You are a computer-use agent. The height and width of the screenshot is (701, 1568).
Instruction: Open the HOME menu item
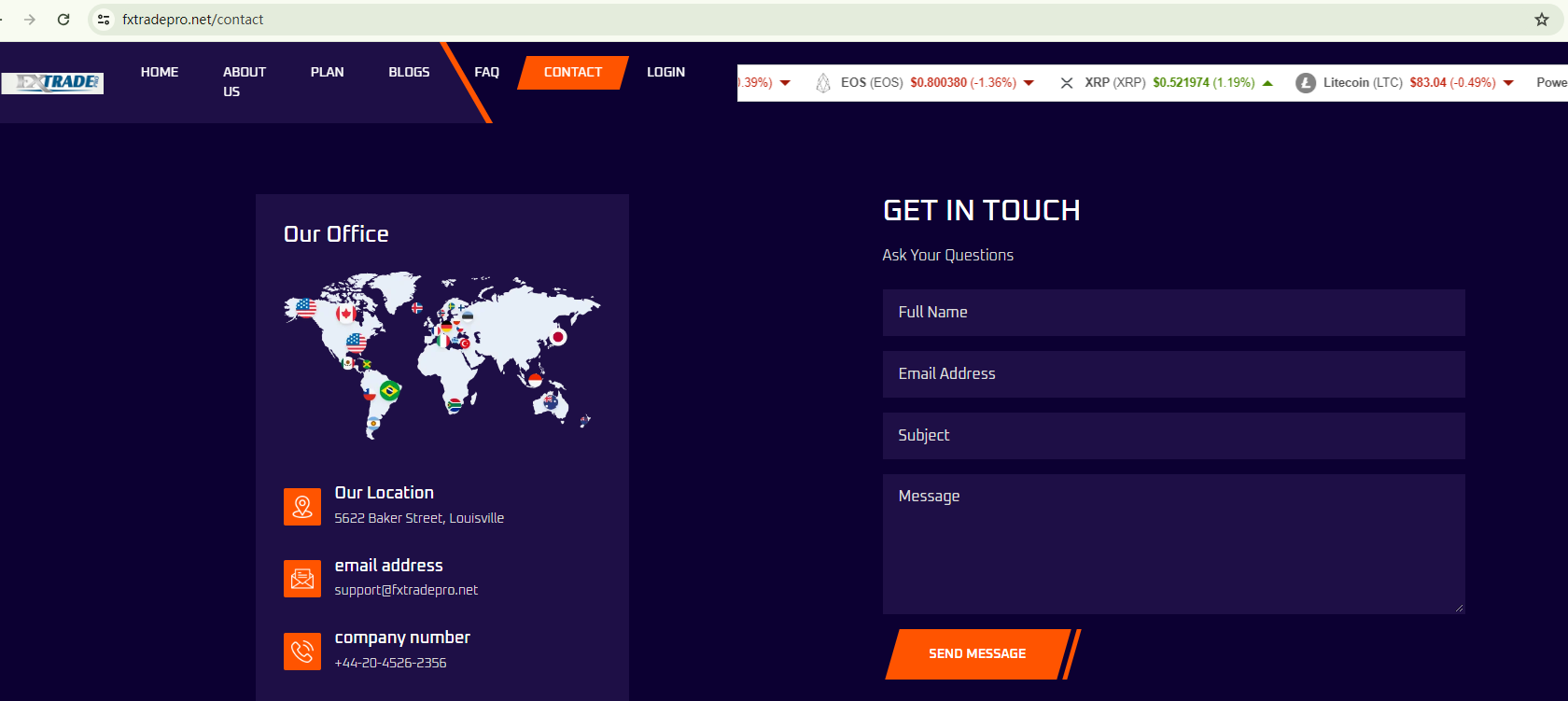[x=160, y=72]
